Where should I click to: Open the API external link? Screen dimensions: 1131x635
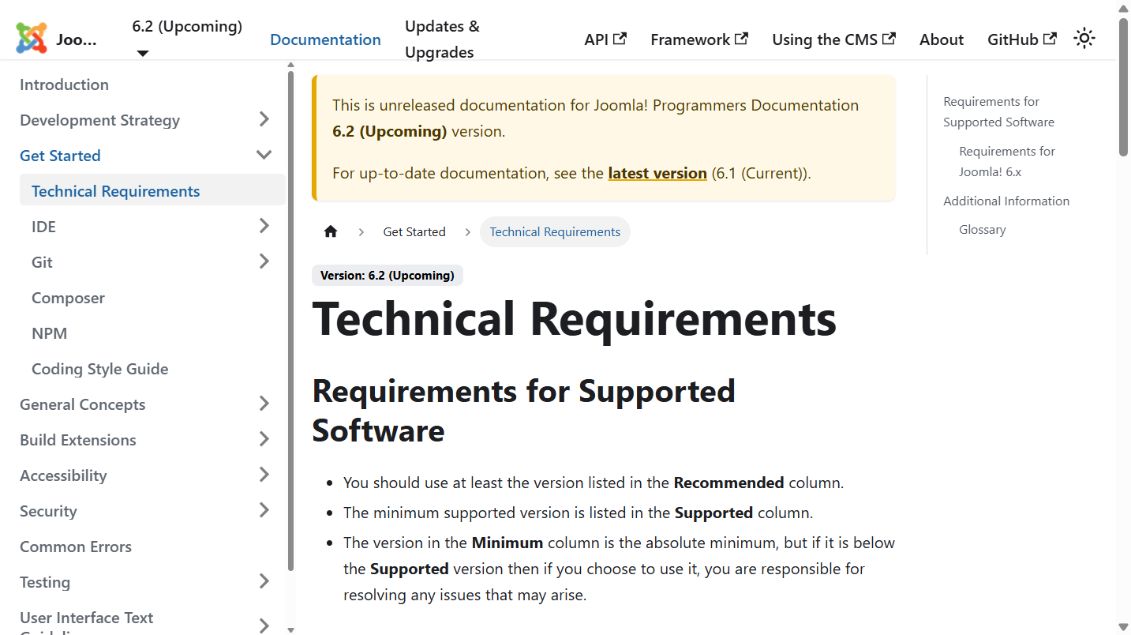pyautogui.click(x=605, y=40)
